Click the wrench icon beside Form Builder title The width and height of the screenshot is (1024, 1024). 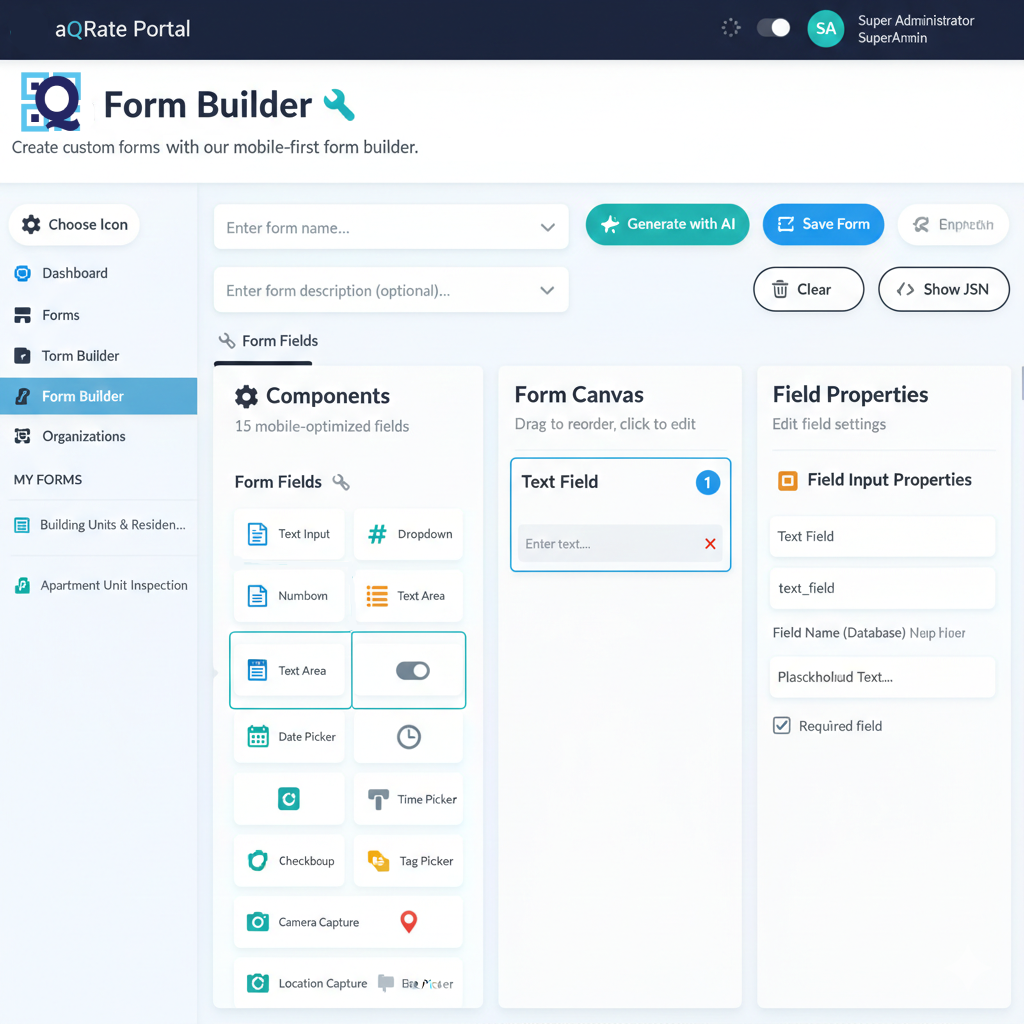339,104
